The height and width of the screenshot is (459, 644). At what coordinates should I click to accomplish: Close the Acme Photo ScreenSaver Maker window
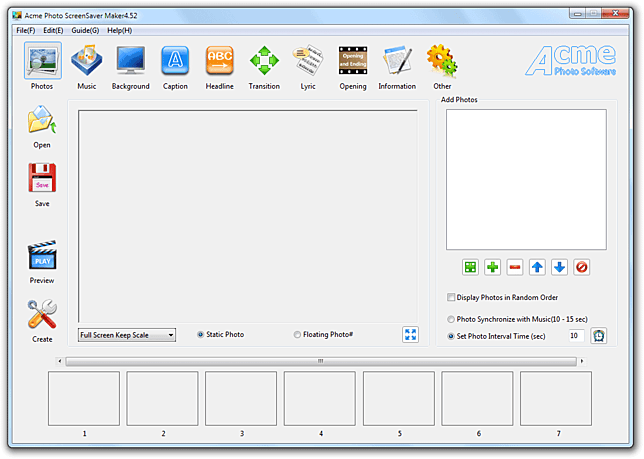pos(615,14)
